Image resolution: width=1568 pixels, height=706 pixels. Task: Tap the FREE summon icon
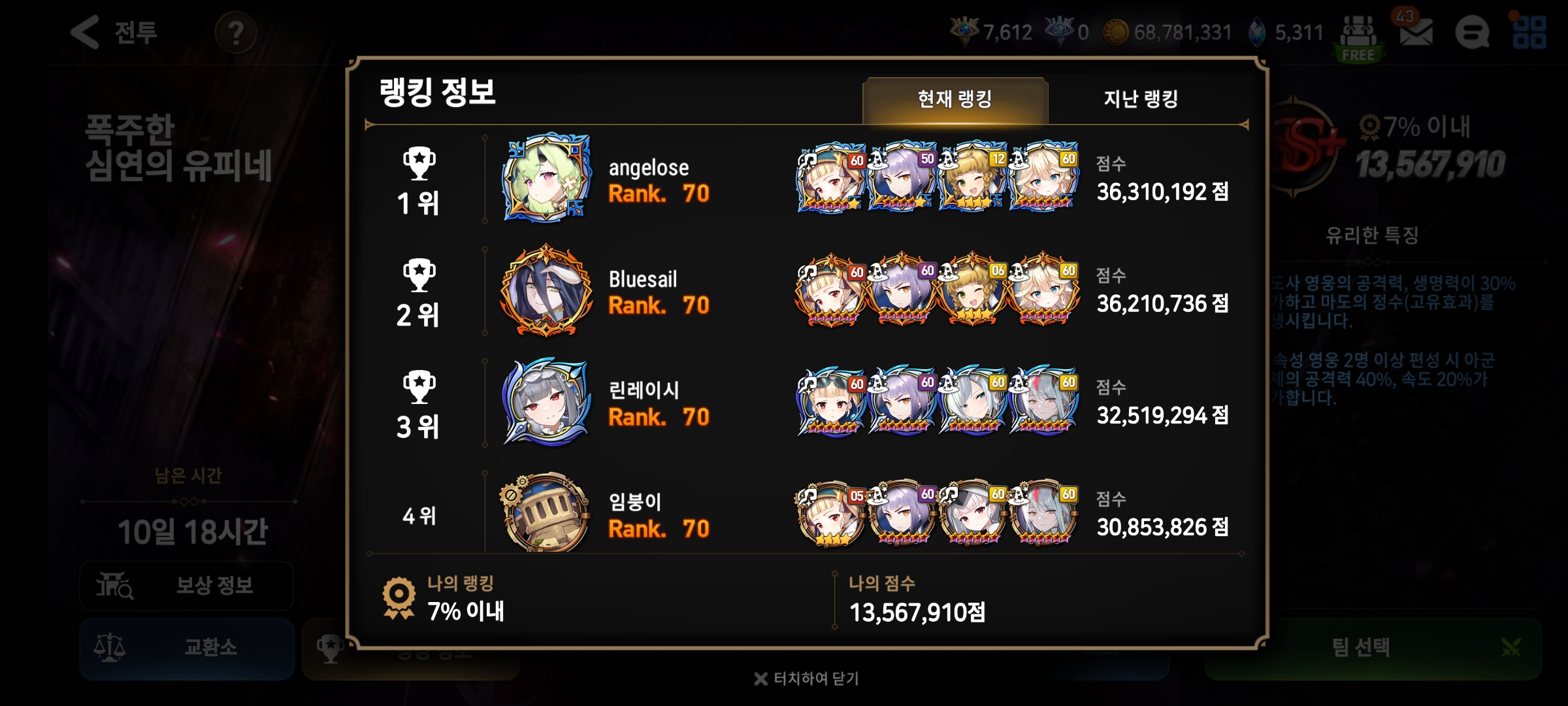coord(1358,38)
